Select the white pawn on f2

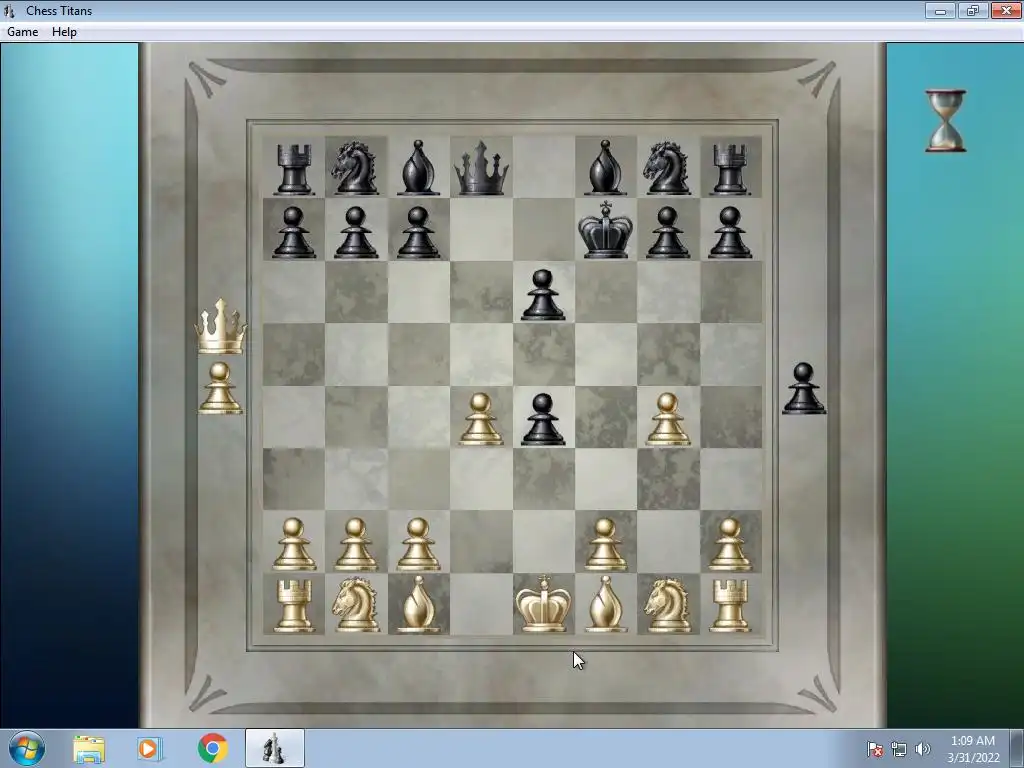605,545
